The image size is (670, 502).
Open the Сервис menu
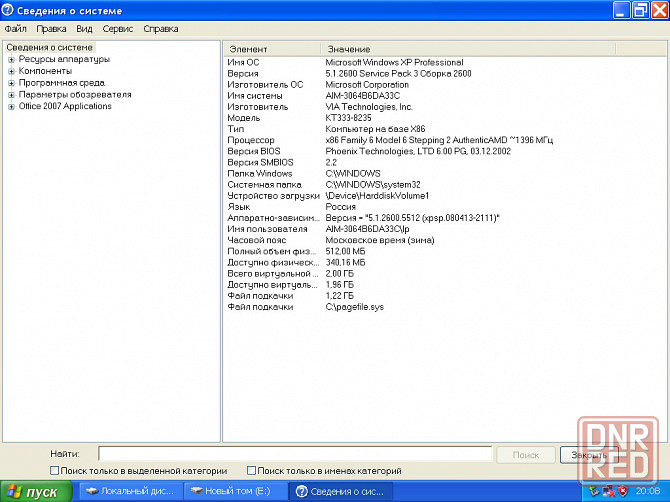coord(118,29)
